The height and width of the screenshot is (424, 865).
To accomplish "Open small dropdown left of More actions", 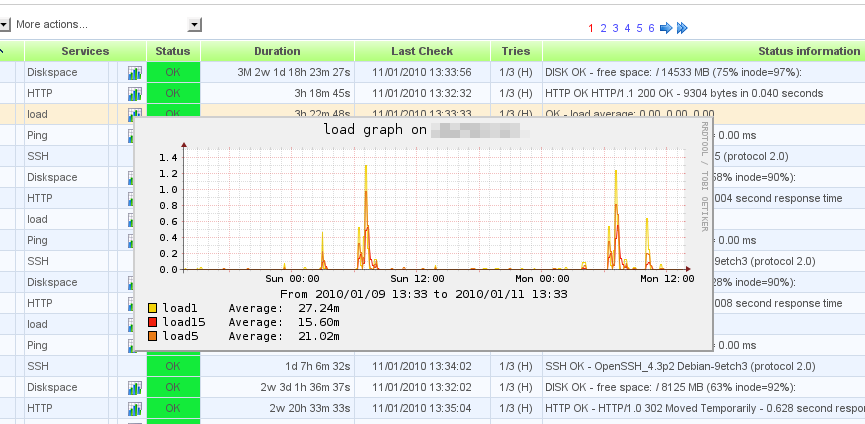I will click(x=4, y=24).
